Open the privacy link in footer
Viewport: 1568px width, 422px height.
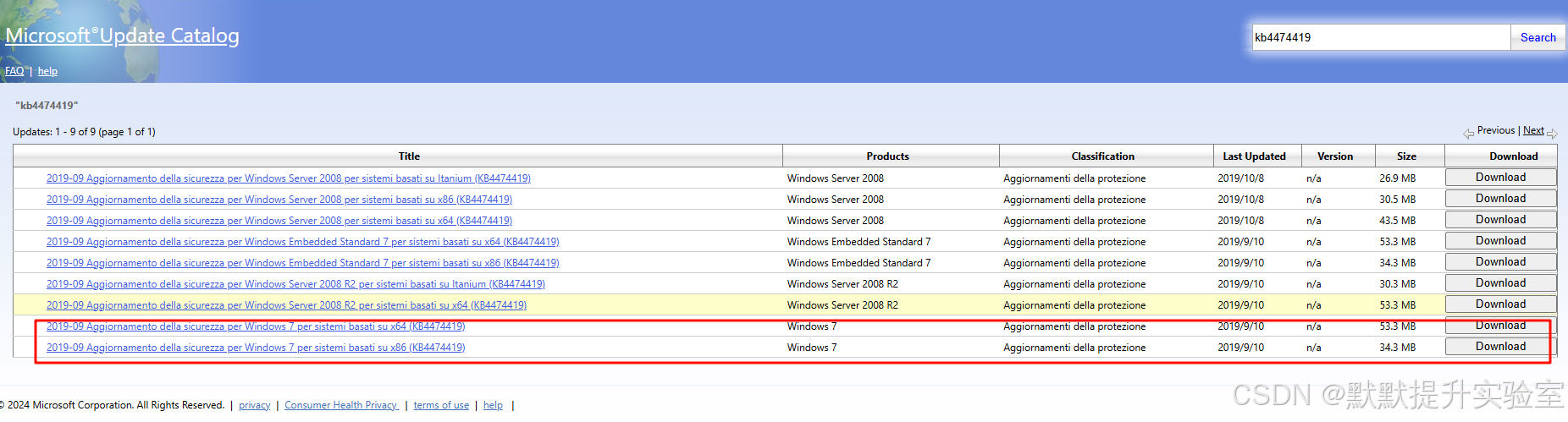click(x=254, y=405)
